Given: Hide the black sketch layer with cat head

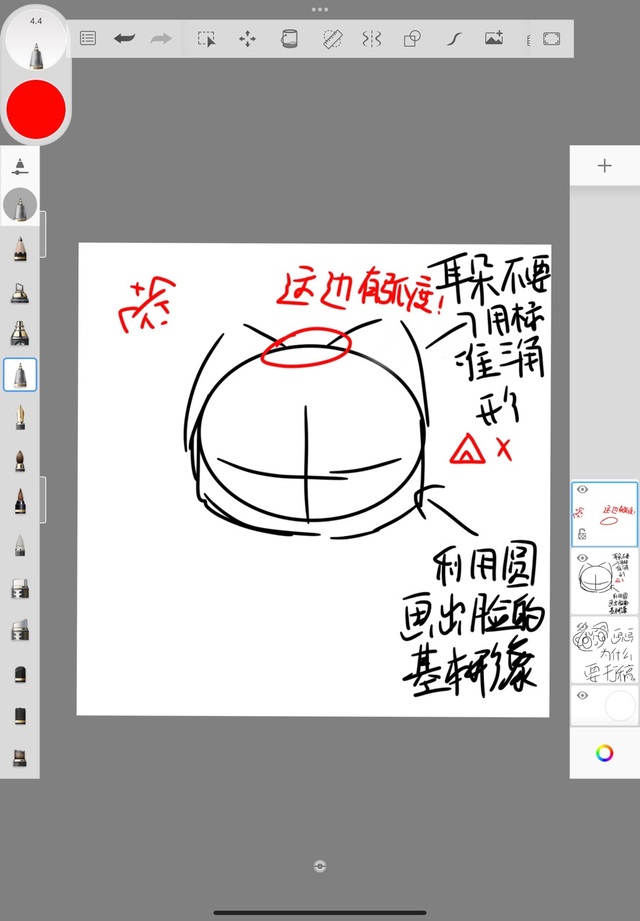Looking at the screenshot, I should tap(582, 558).
